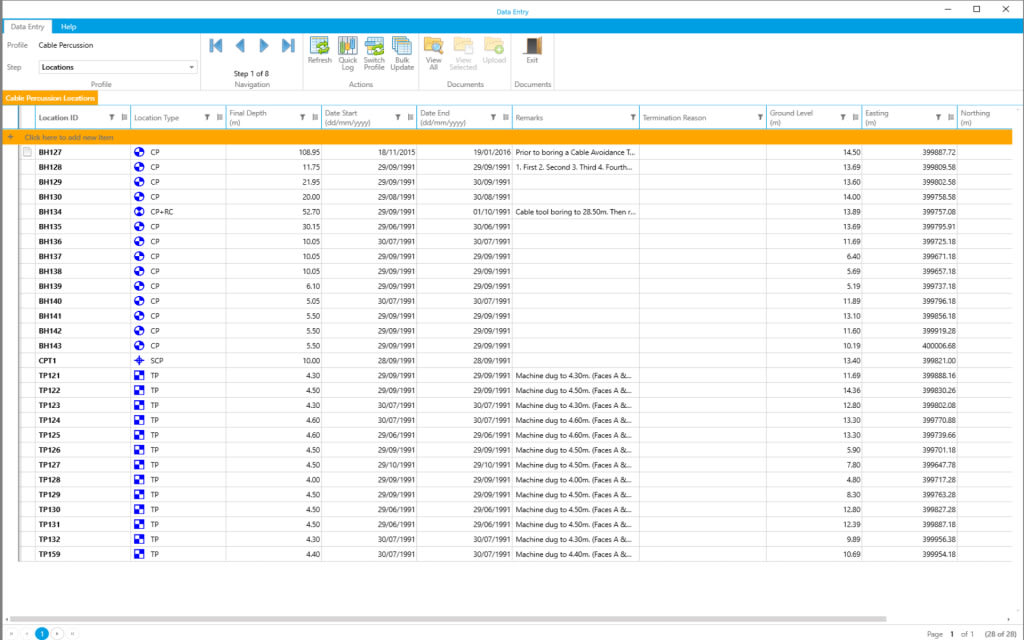Image resolution: width=1024 pixels, height=640 pixels.
Task: Click the horizontal scrollbar at grid bottom
Action: (x=450, y=620)
